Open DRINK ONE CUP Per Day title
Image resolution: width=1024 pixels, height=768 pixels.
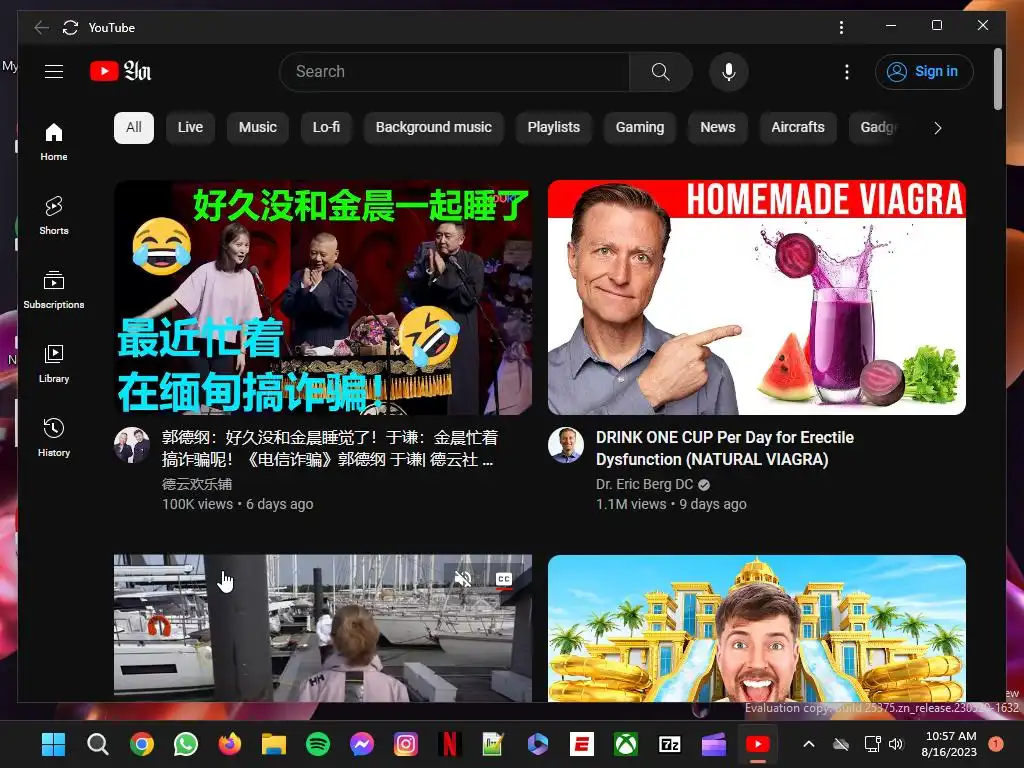pyautogui.click(x=725, y=448)
